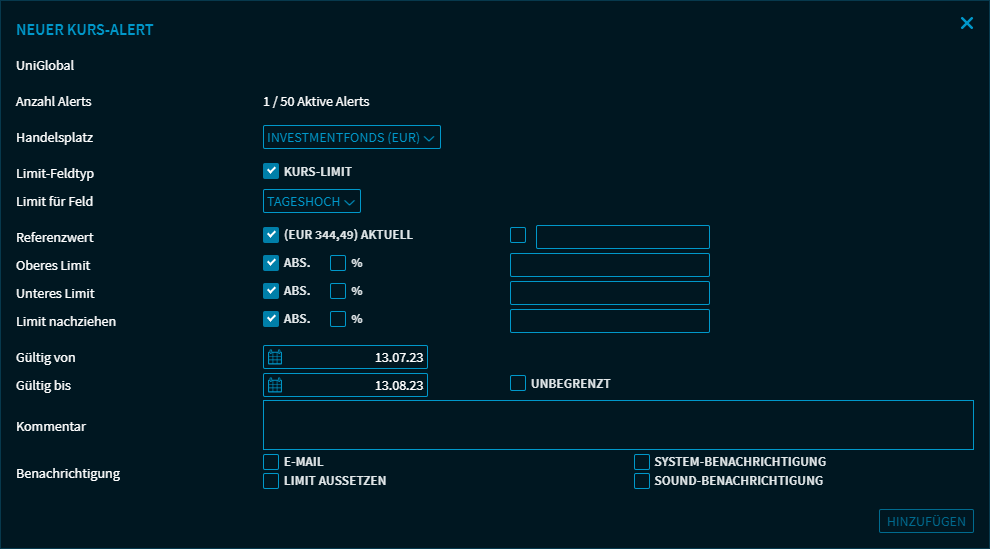The height and width of the screenshot is (549, 990).
Task: Toggle the Kurs-Limit checkbox
Action: [x=271, y=171]
